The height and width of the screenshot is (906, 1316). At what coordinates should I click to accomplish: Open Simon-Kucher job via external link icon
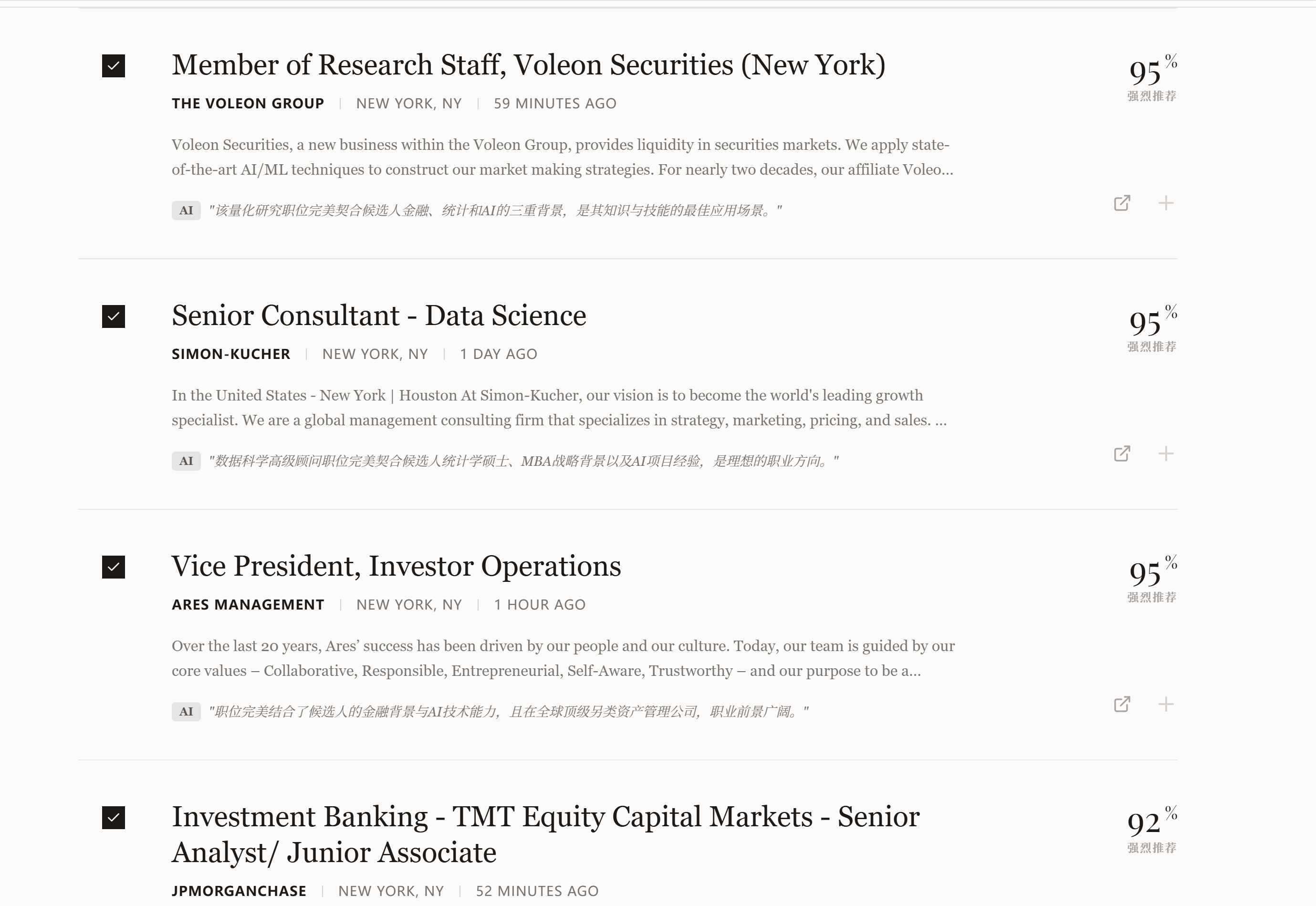click(x=1121, y=453)
